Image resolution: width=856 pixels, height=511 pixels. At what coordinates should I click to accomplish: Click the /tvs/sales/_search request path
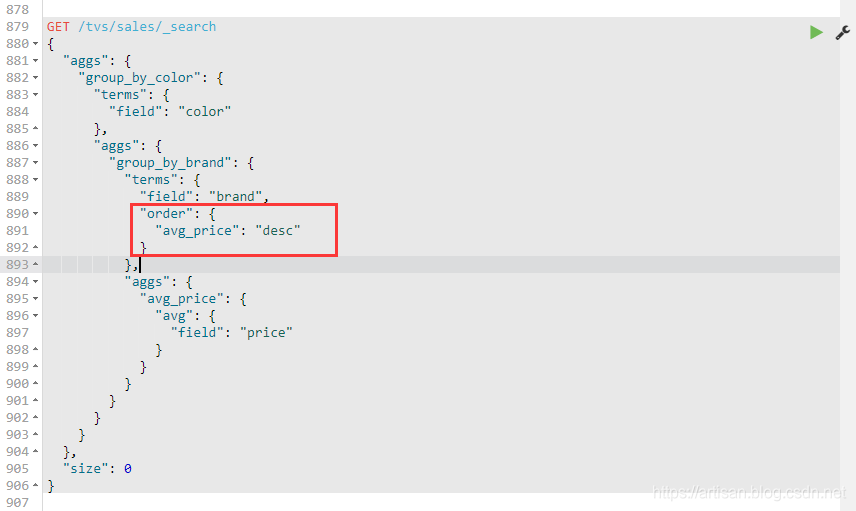point(147,27)
